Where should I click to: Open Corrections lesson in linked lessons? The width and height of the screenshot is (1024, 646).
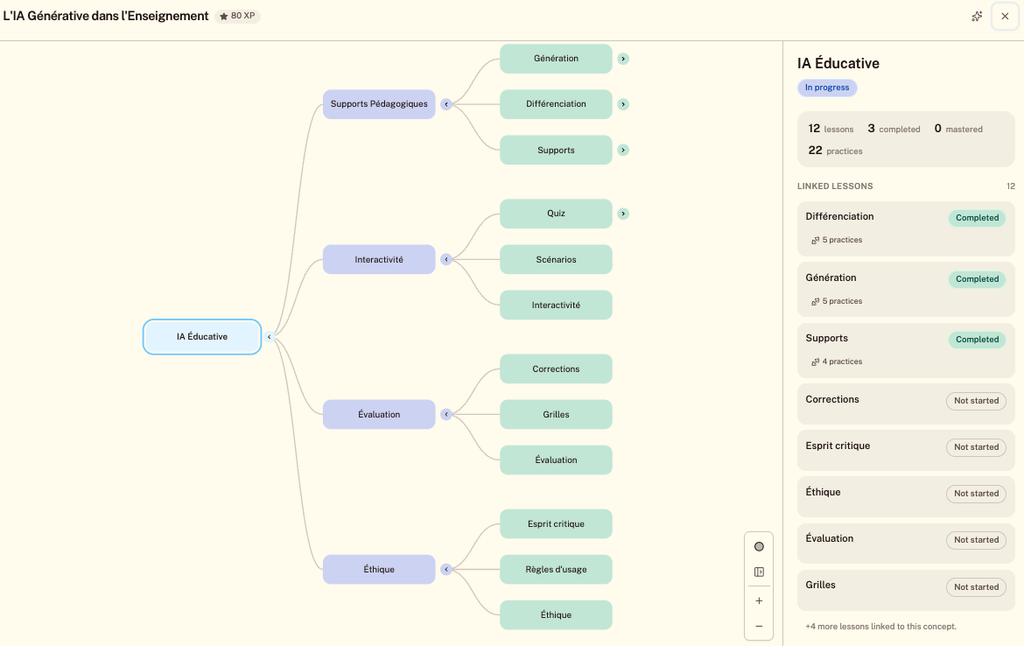click(906, 404)
